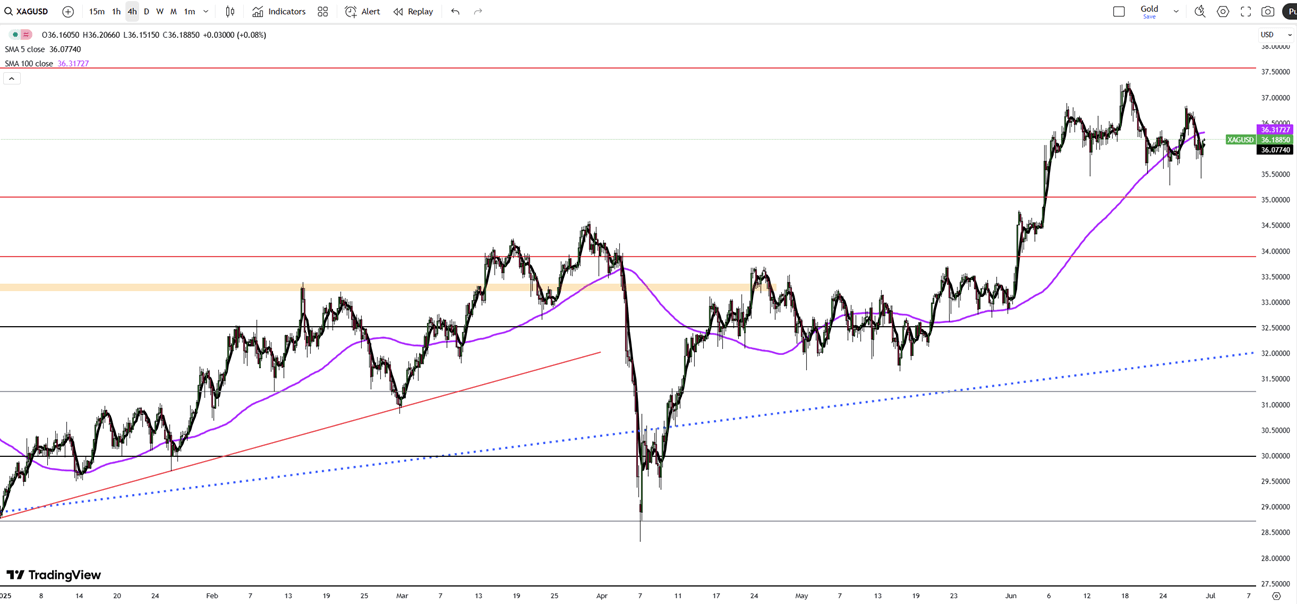Click the redo arrow icon
The width and height of the screenshot is (1297, 604).
(478, 12)
